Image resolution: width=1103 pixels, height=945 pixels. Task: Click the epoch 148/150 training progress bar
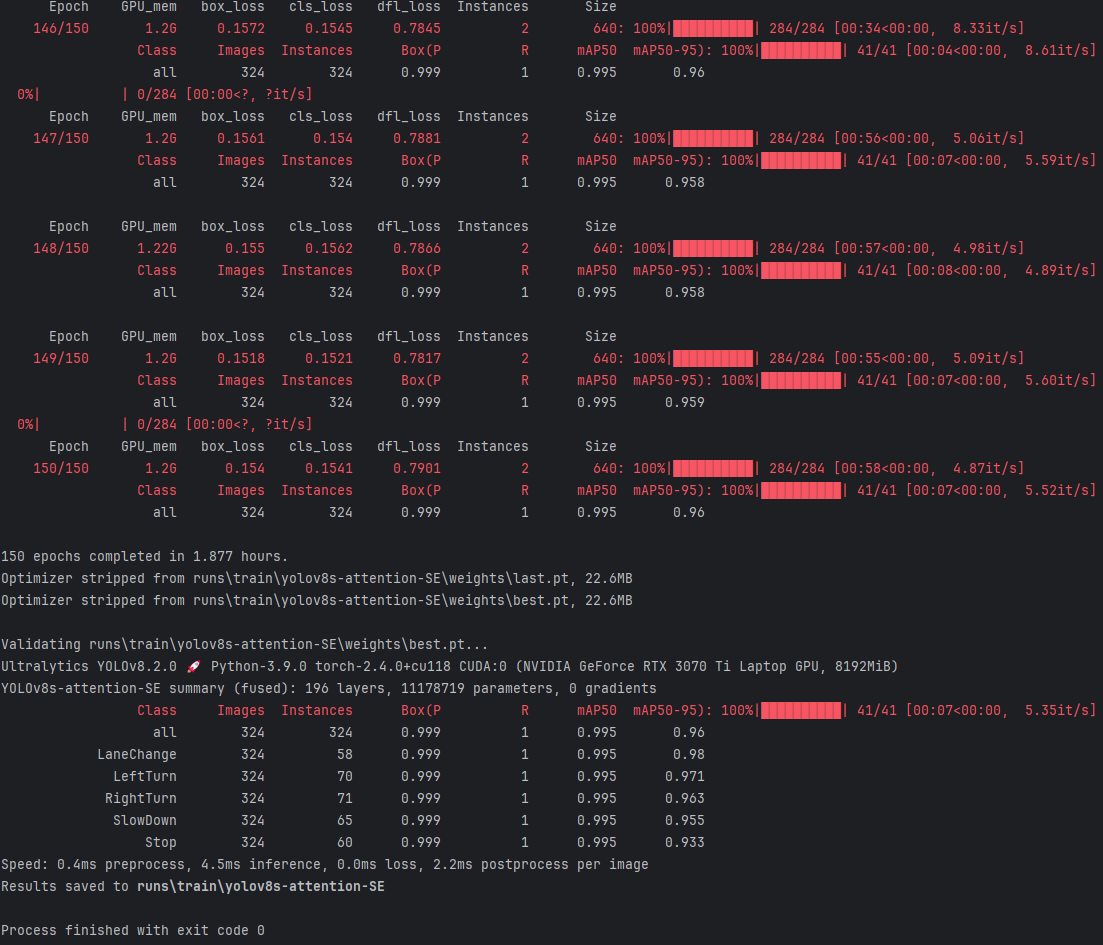[x=713, y=248]
